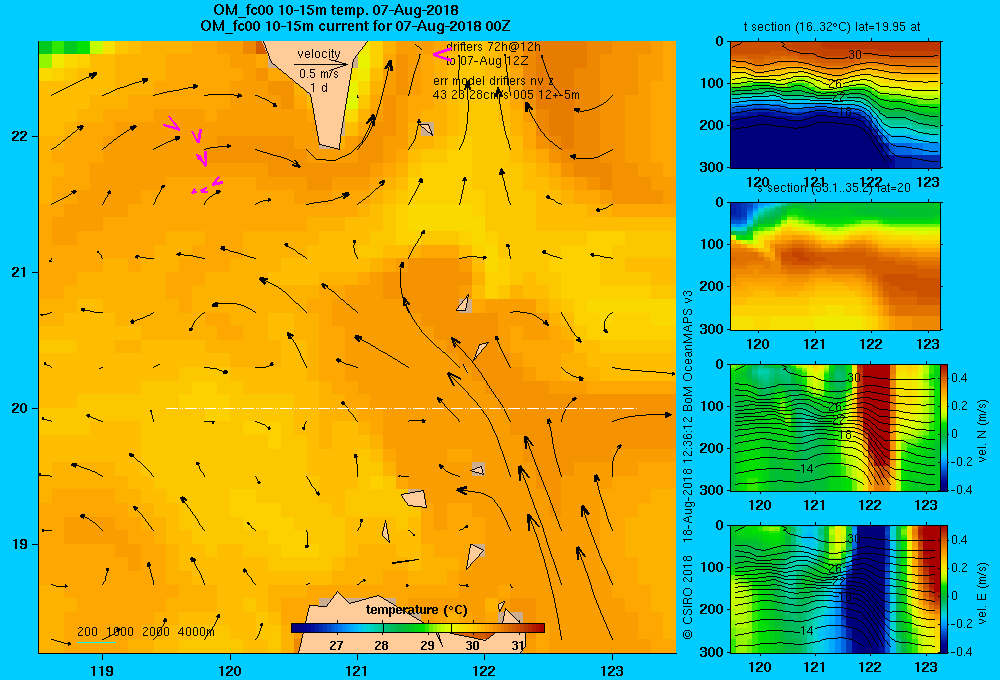Select the '43 26 28cm/s 005 12+-5m' statistics line
Image resolution: width=1000 pixels, height=680 pixels.
tap(506, 95)
